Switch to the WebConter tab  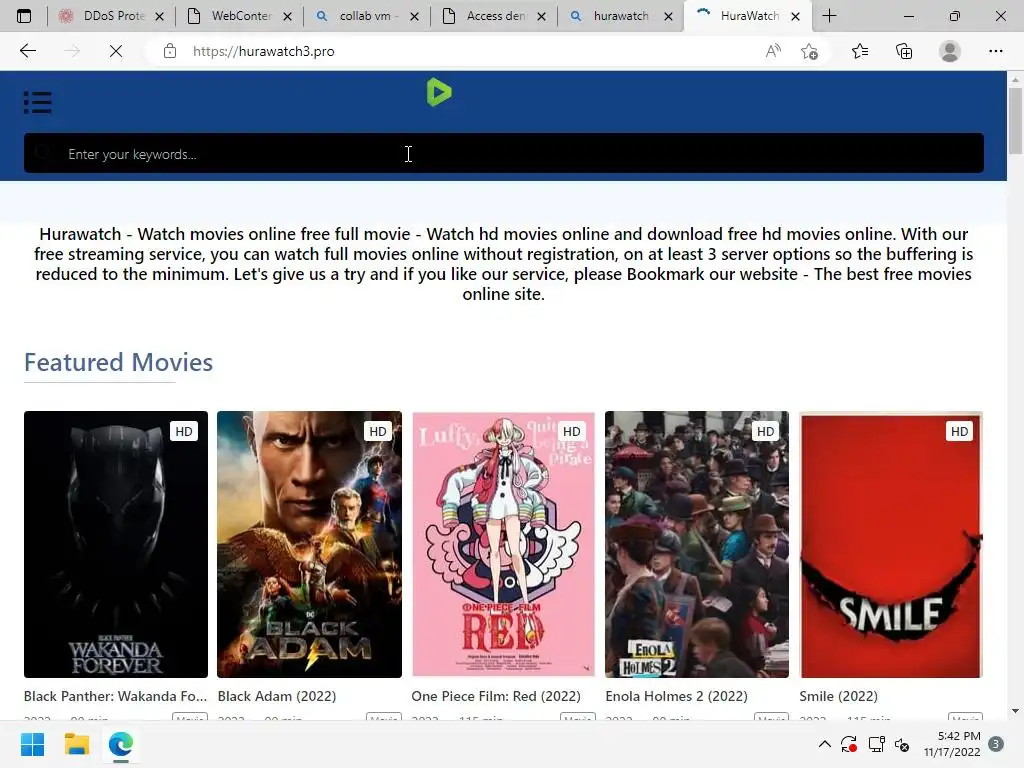click(239, 16)
